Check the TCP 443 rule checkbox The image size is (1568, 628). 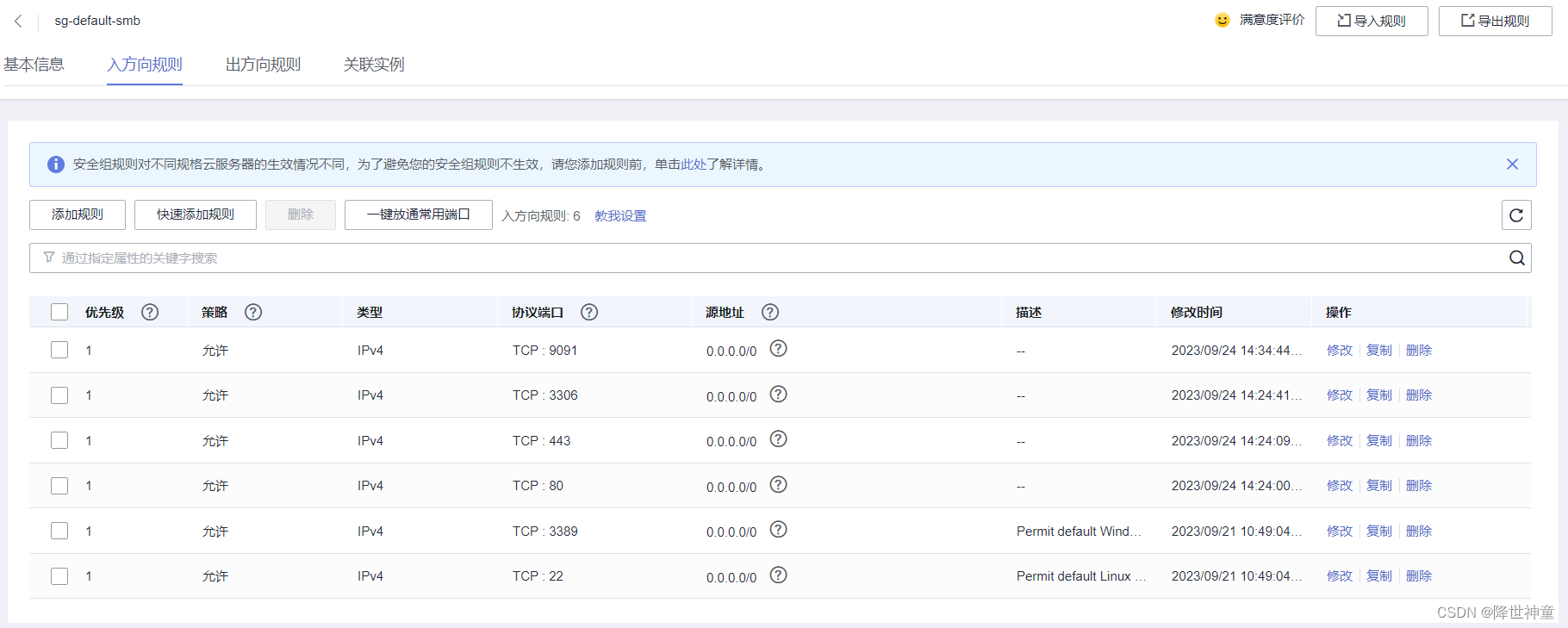59,440
